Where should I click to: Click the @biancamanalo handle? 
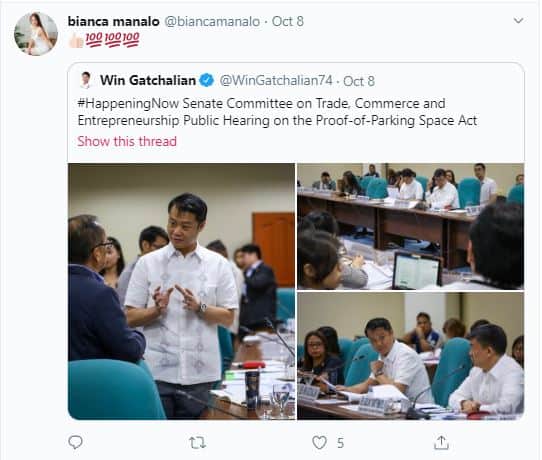click(212, 21)
